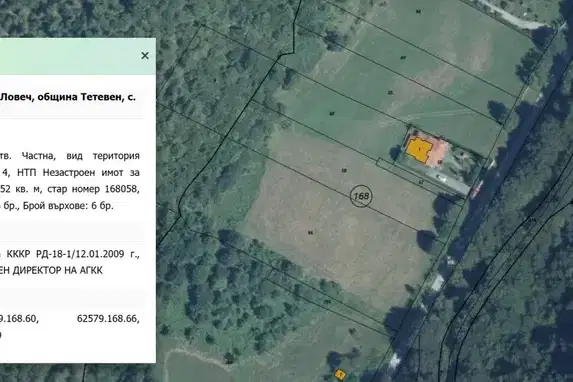Screen dimensions: 573x382
Task: Click the text 'Брой върхове: 6 бр.'
Action: click(68, 206)
